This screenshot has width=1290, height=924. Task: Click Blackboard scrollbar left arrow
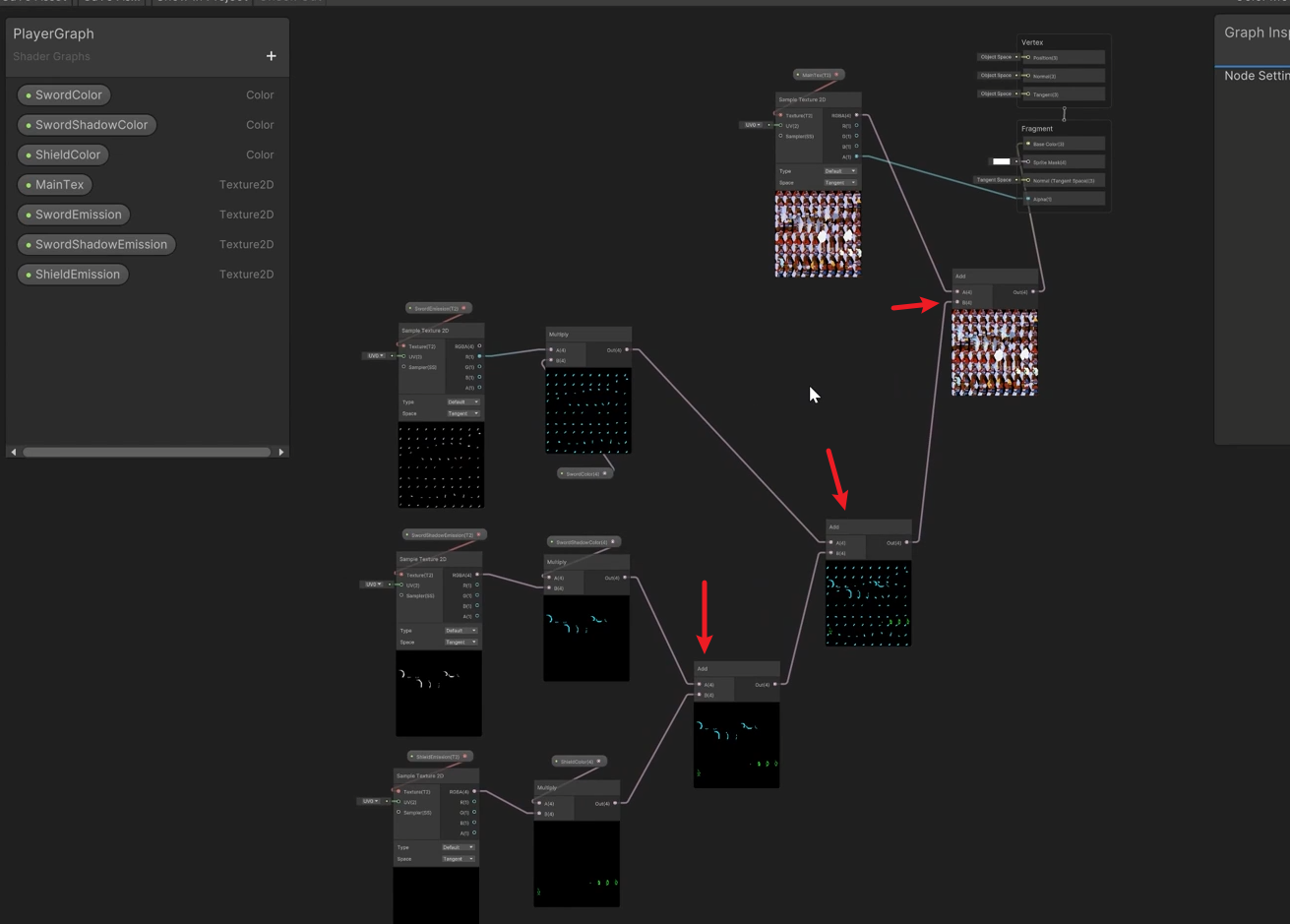coord(14,452)
